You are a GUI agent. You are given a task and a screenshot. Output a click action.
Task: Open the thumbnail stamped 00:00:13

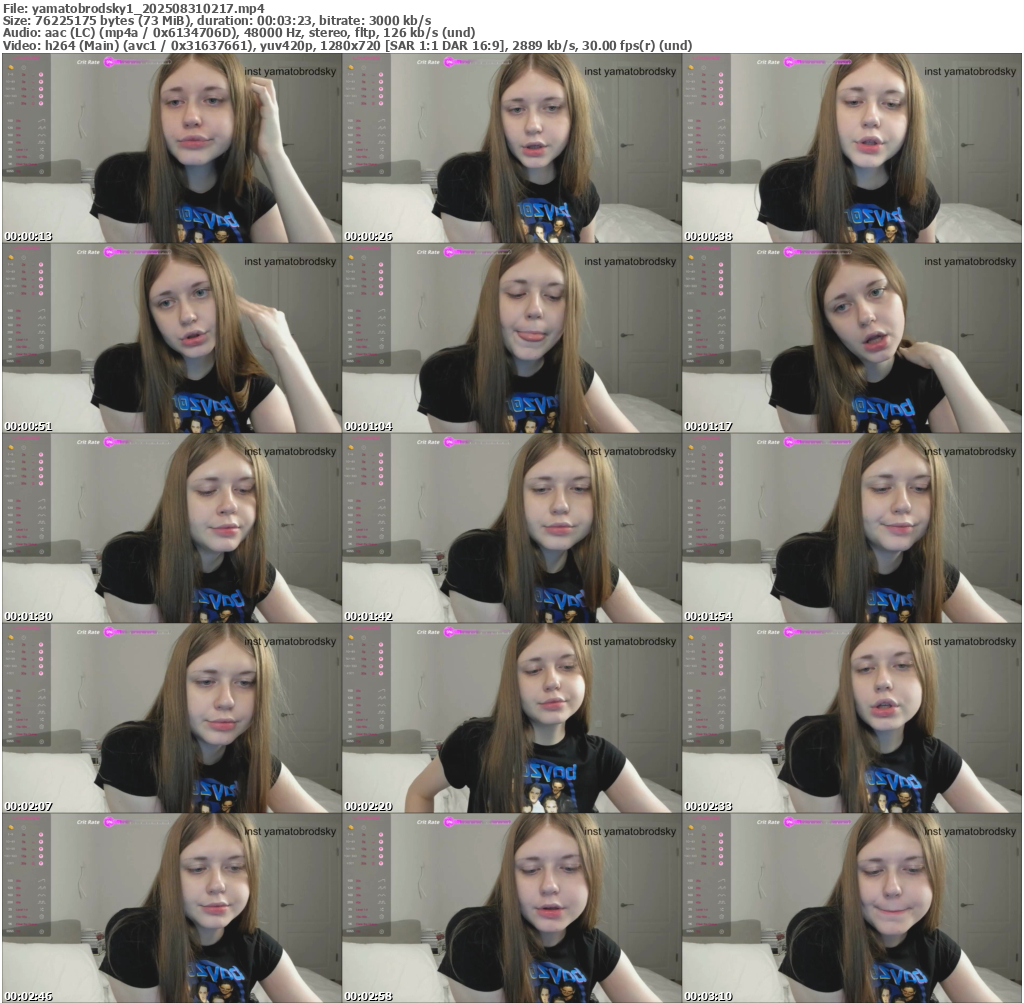[x=172, y=148]
